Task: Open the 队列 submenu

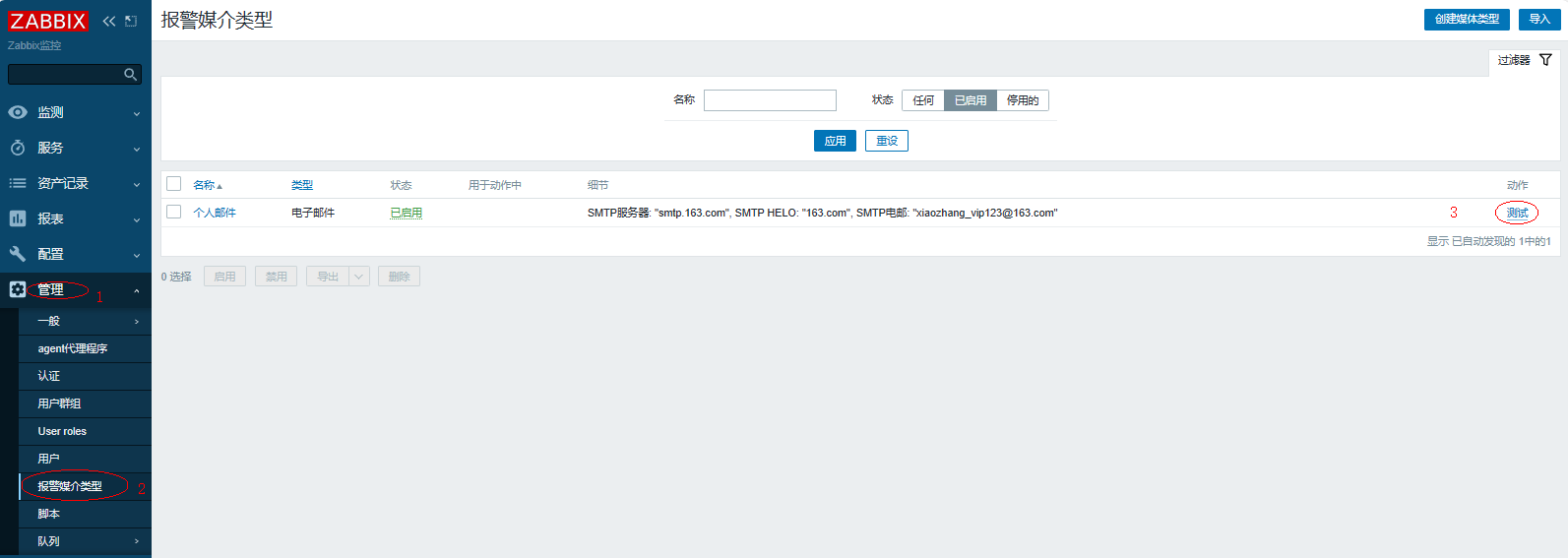Action: [85, 541]
